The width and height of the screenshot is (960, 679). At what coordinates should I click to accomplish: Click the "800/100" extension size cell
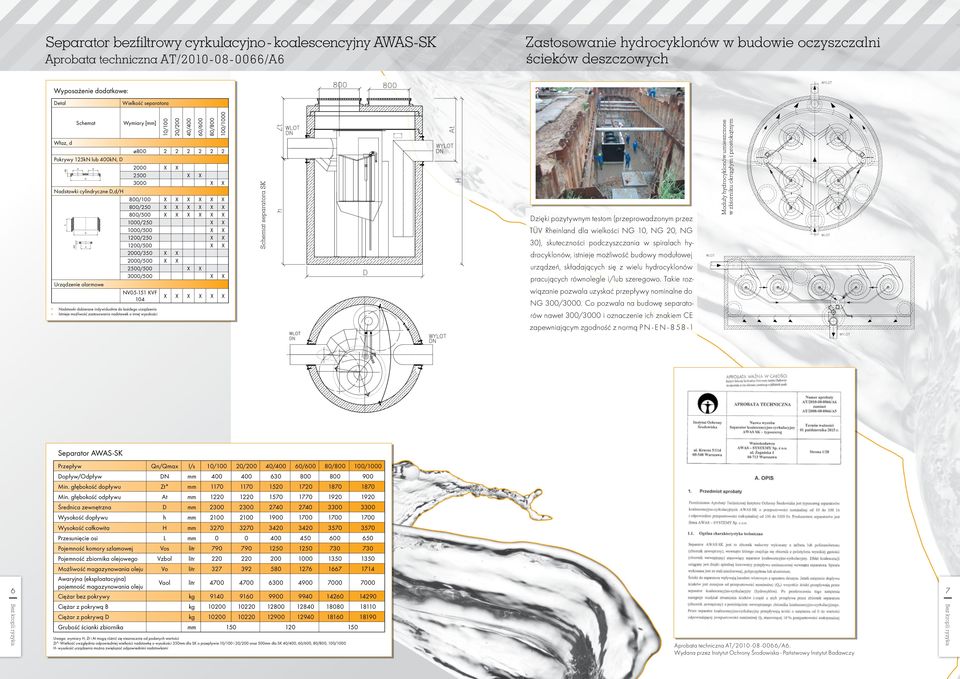(x=140, y=199)
